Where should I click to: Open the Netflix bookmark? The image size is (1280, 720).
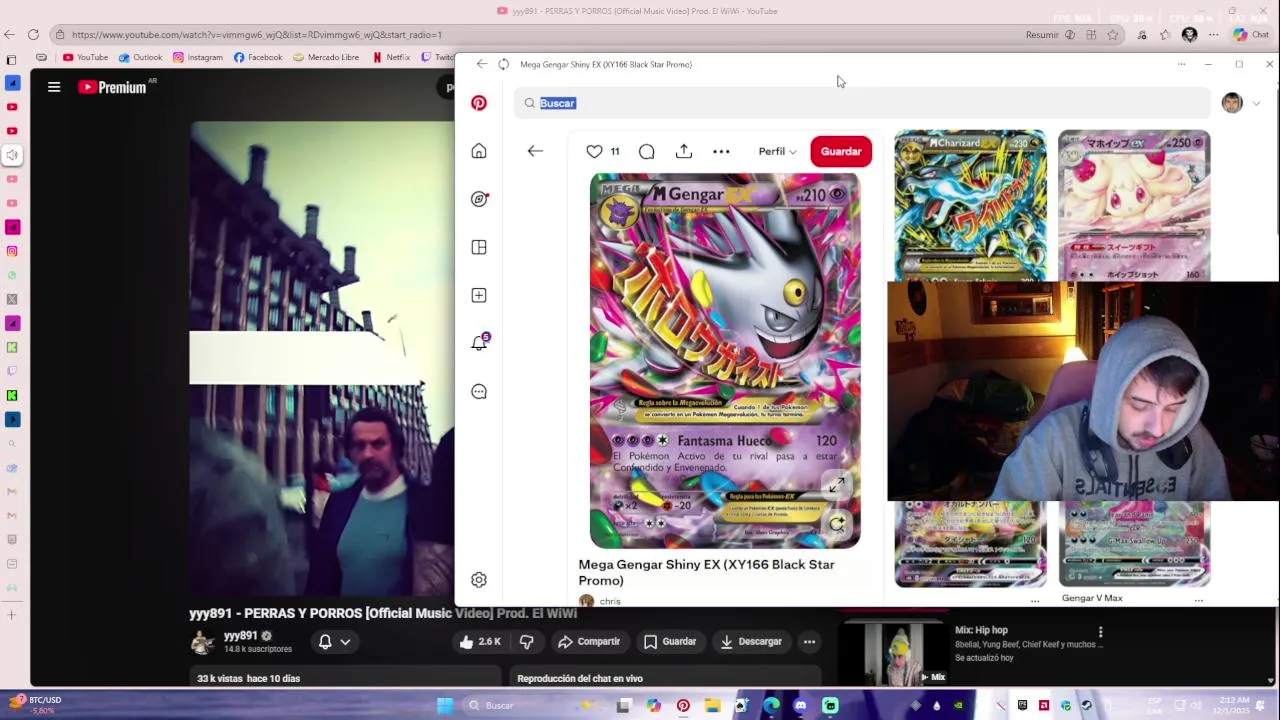click(391, 57)
